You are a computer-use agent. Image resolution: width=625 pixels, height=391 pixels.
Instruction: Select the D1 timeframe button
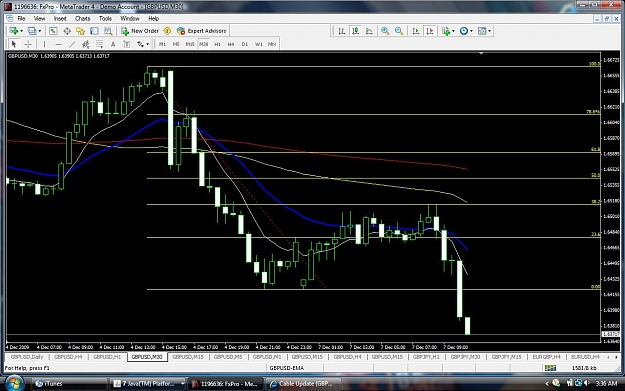tap(245, 44)
